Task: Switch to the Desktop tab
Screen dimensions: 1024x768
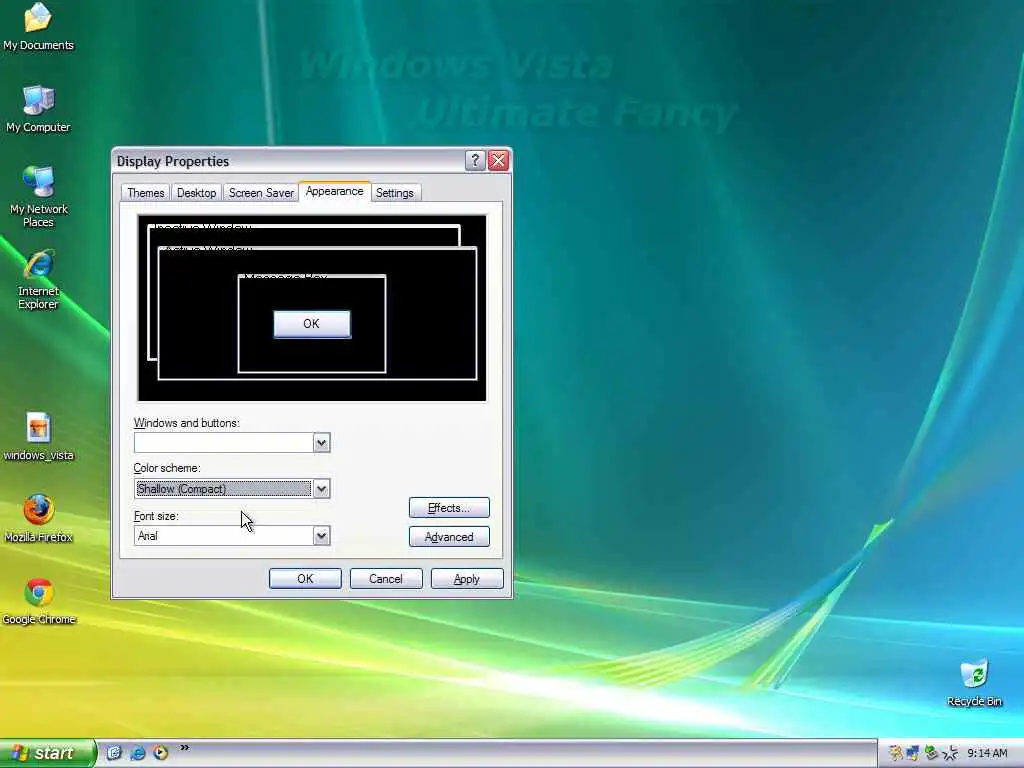Action: pos(197,193)
